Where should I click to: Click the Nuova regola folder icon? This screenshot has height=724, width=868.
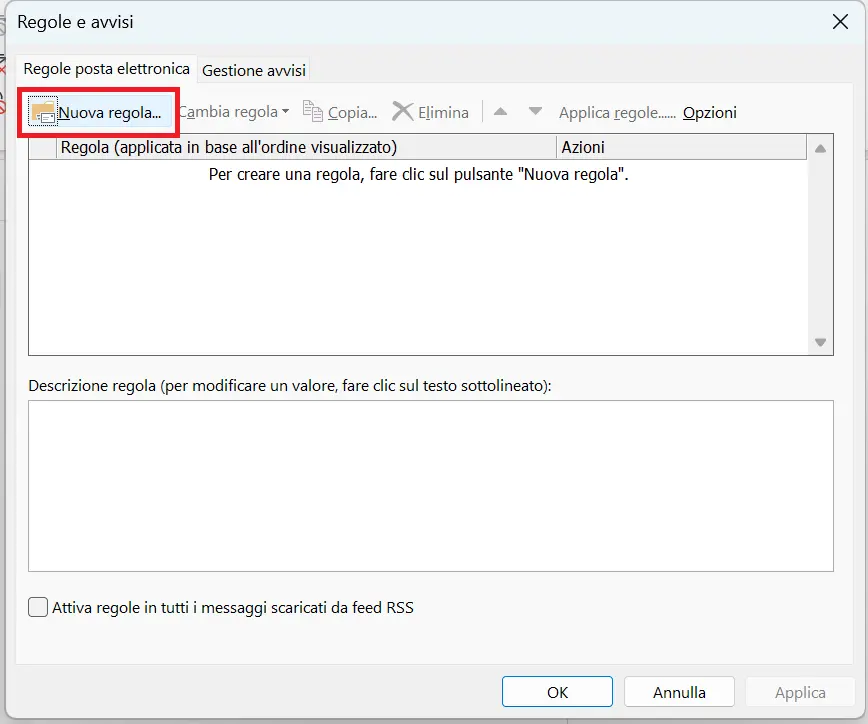[42, 111]
